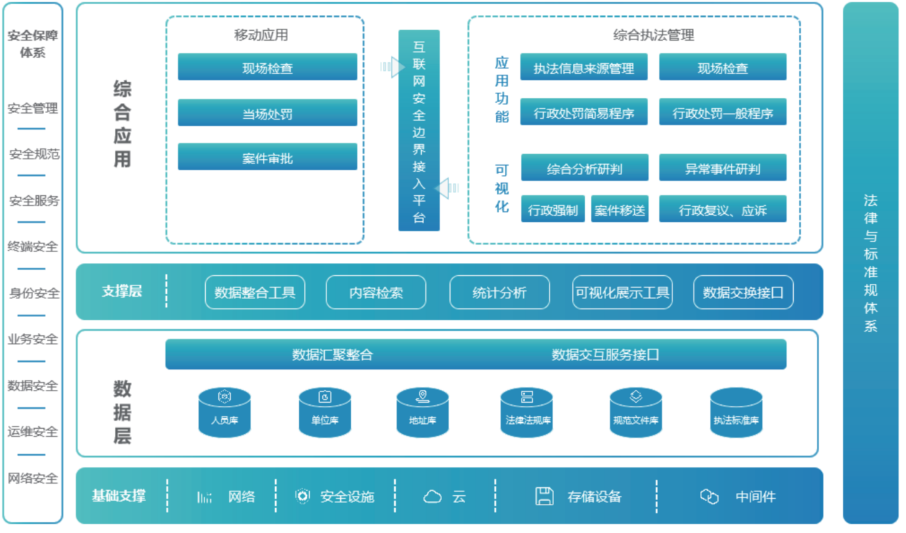Select the 可视化展示工具 box
Image resolution: width=906 pixels, height=533 pixels.
[x=621, y=293]
